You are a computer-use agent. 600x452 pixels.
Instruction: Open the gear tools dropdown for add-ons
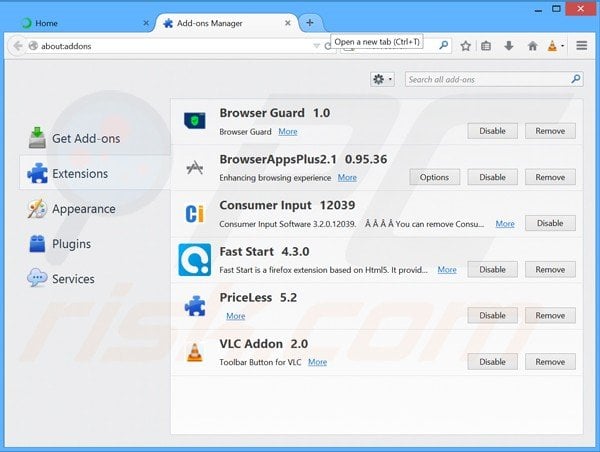pyautogui.click(x=382, y=79)
